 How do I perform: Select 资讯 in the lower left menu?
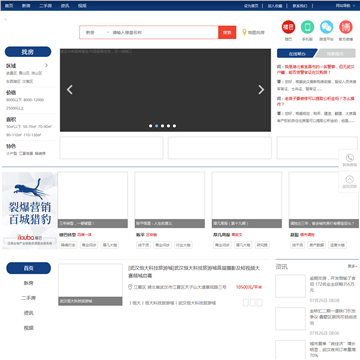pos(29,313)
